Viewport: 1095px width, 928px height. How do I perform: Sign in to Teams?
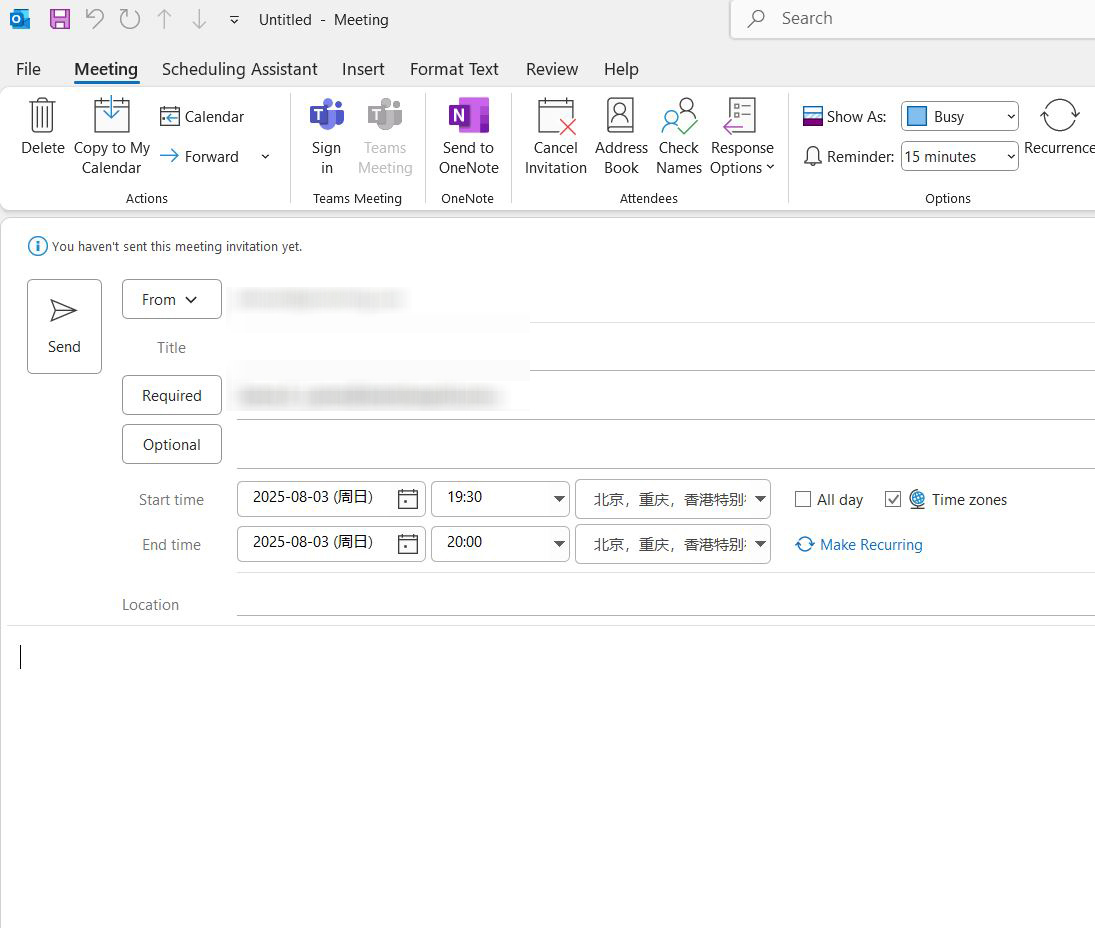pyautogui.click(x=326, y=135)
